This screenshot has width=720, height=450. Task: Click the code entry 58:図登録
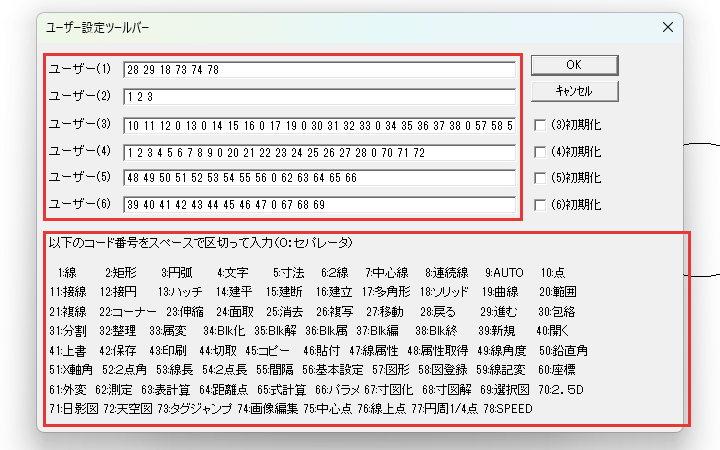pos(443,370)
